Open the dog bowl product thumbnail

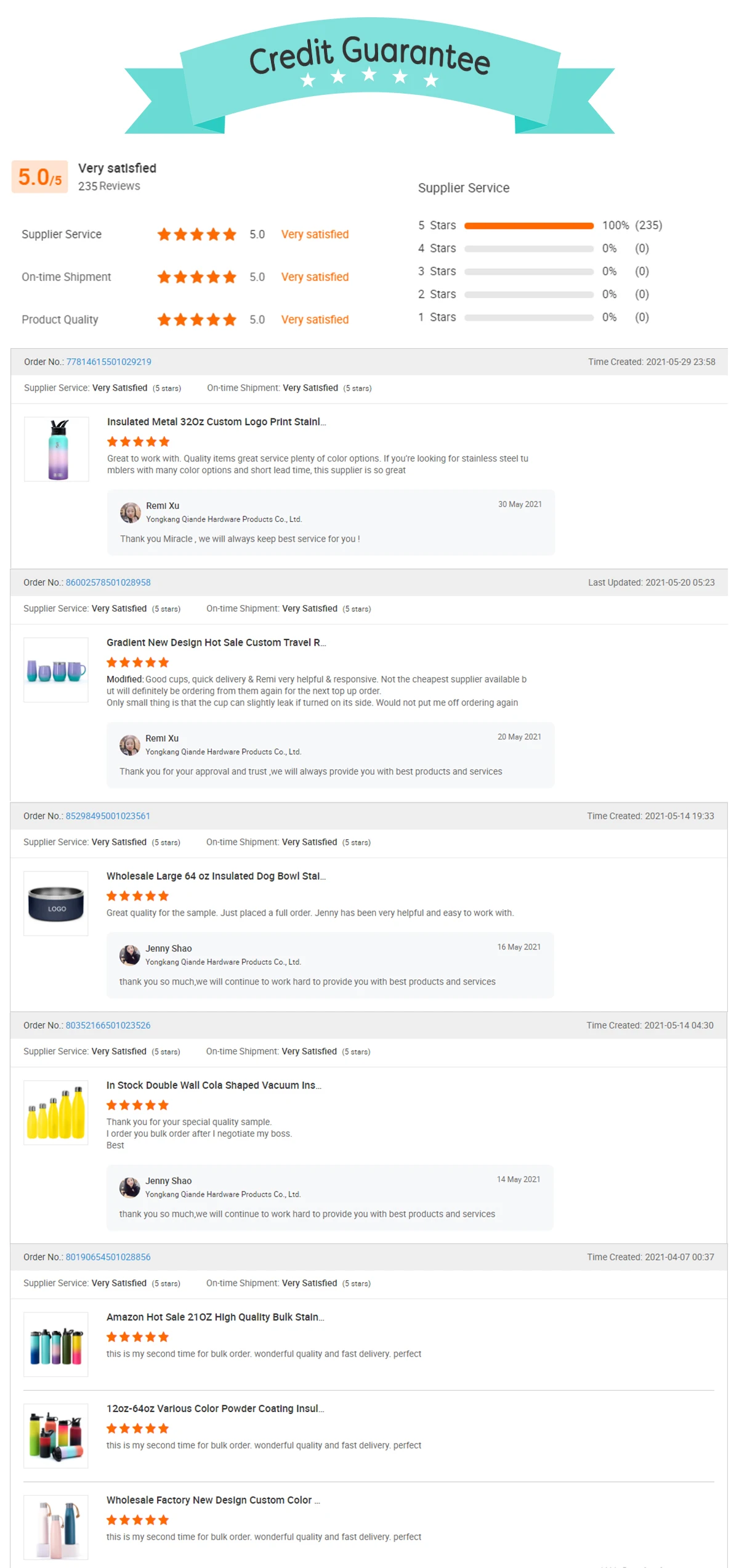point(56,903)
